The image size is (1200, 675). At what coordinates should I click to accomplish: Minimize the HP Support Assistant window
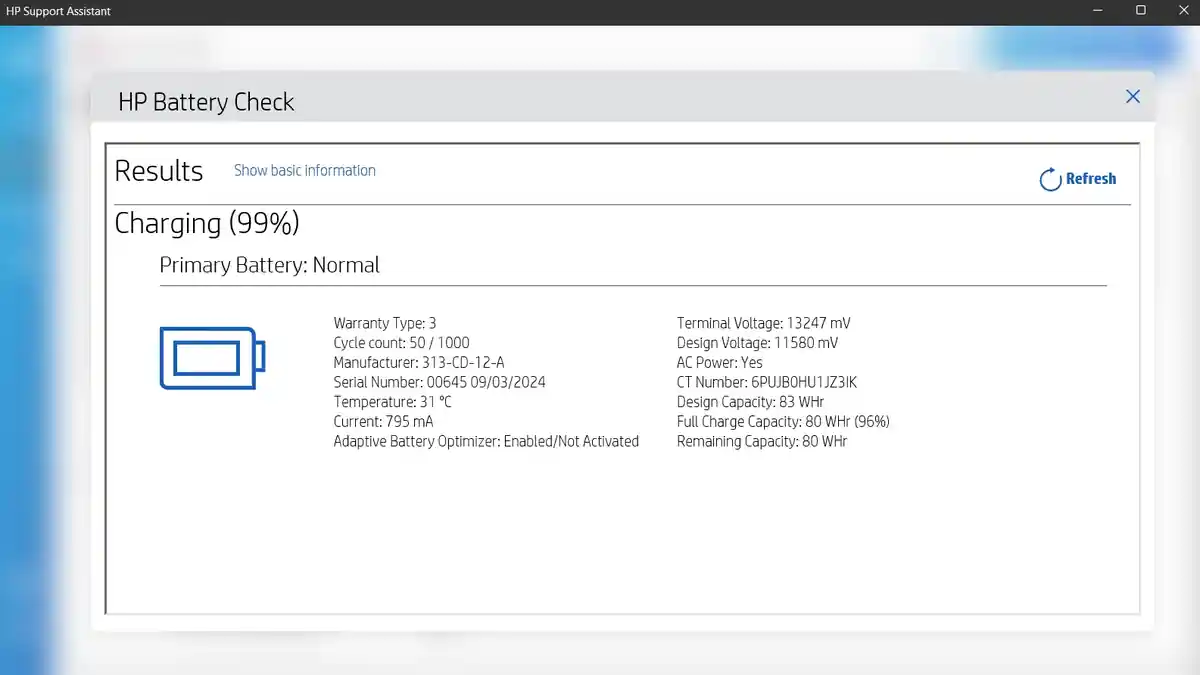tap(1097, 11)
